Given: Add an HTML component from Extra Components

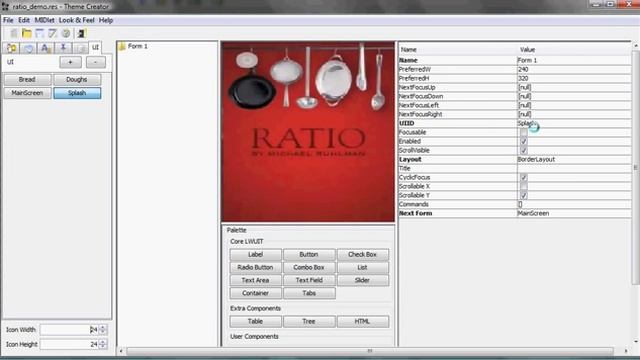Looking at the screenshot, I should (x=362, y=322).
